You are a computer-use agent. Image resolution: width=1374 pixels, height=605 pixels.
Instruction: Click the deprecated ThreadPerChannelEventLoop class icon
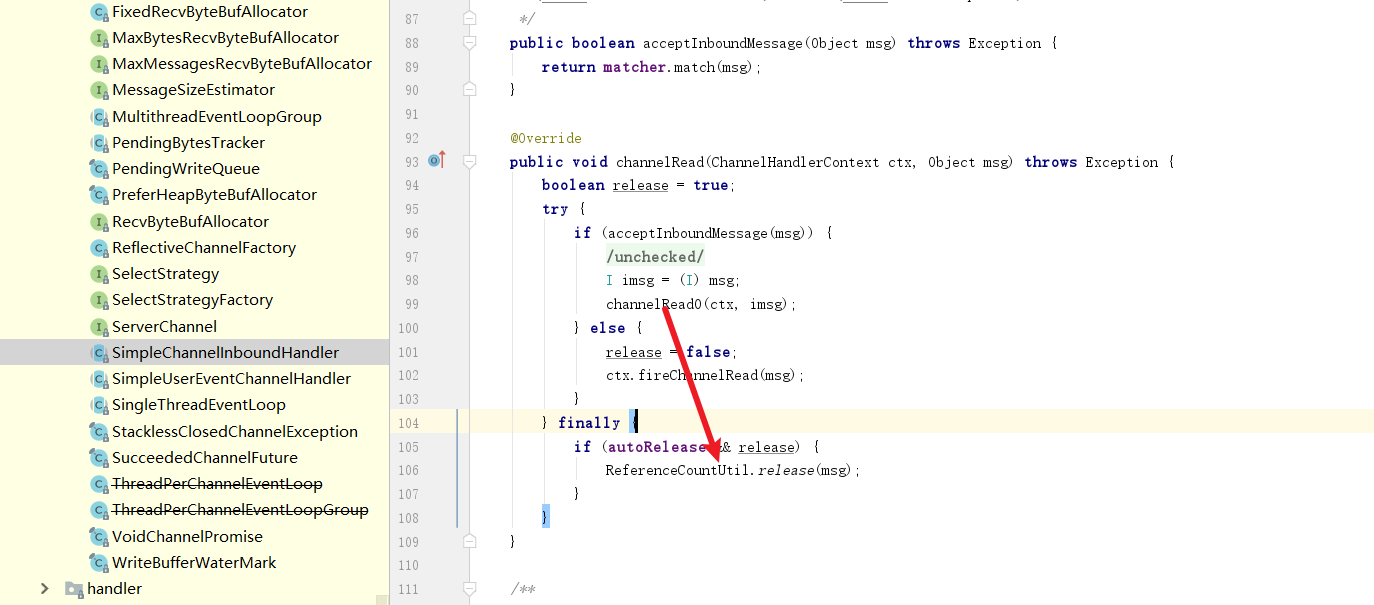click(x=99, y=484)
